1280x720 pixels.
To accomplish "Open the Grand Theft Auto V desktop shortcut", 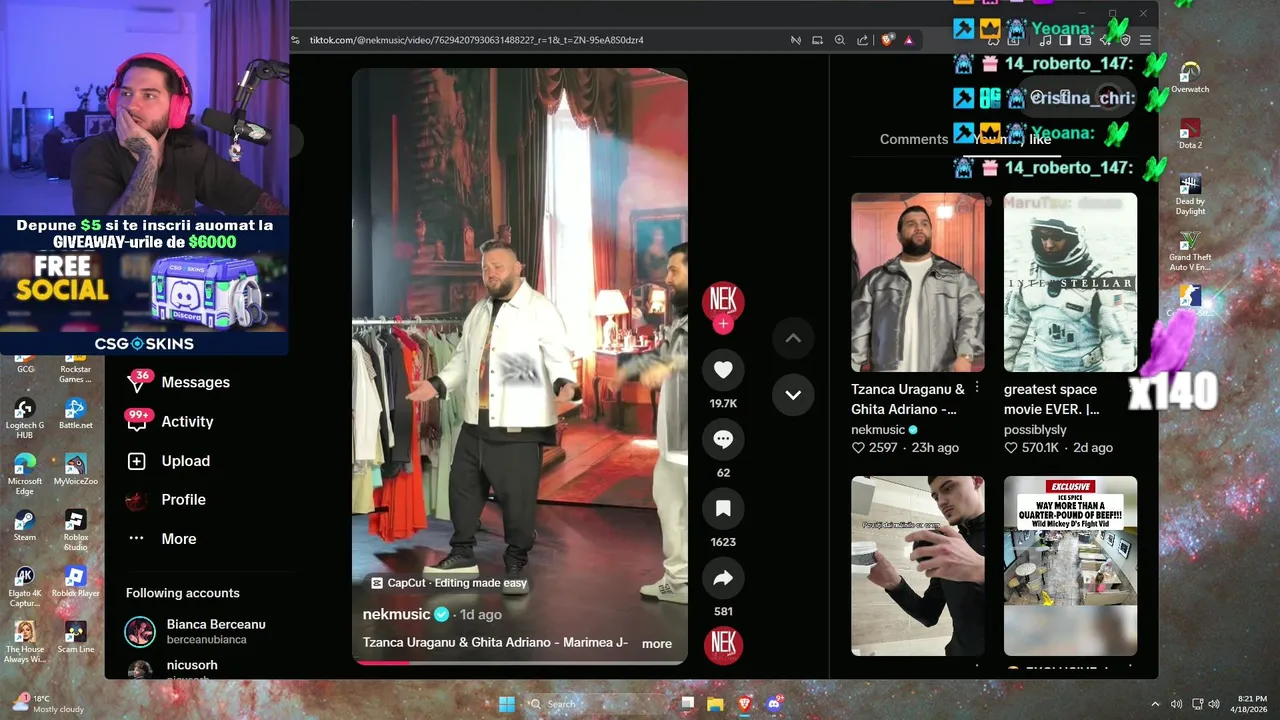I will pyautogui.click(x=1190, y=251).
